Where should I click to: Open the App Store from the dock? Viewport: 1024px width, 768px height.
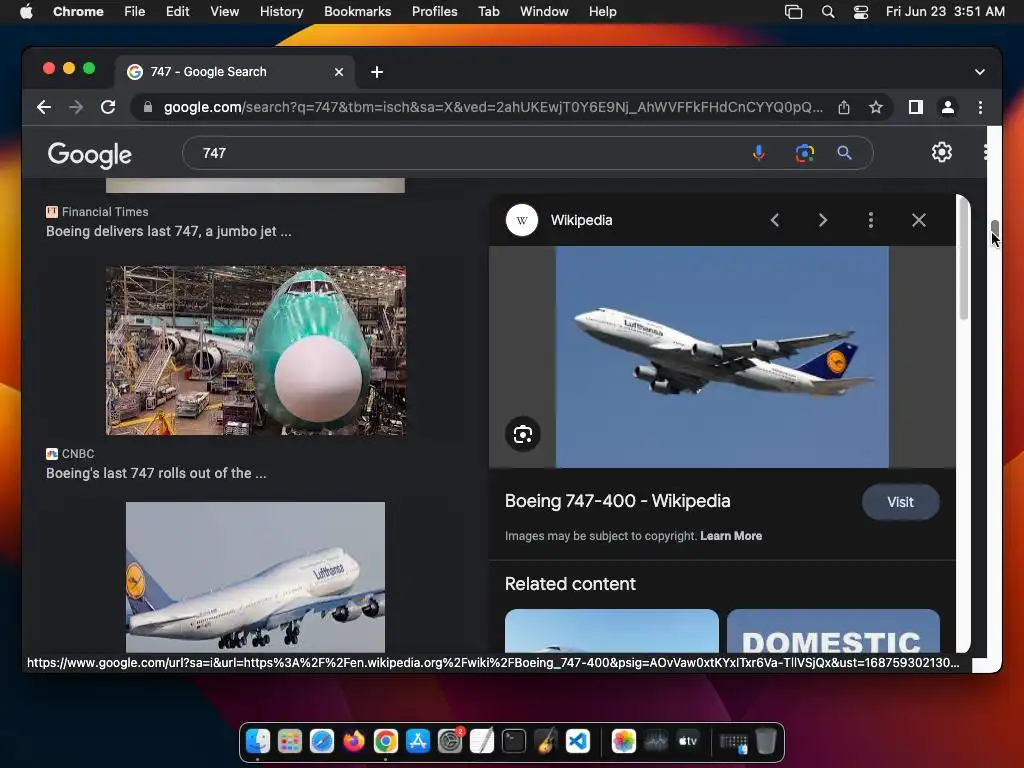pos(417,741)
